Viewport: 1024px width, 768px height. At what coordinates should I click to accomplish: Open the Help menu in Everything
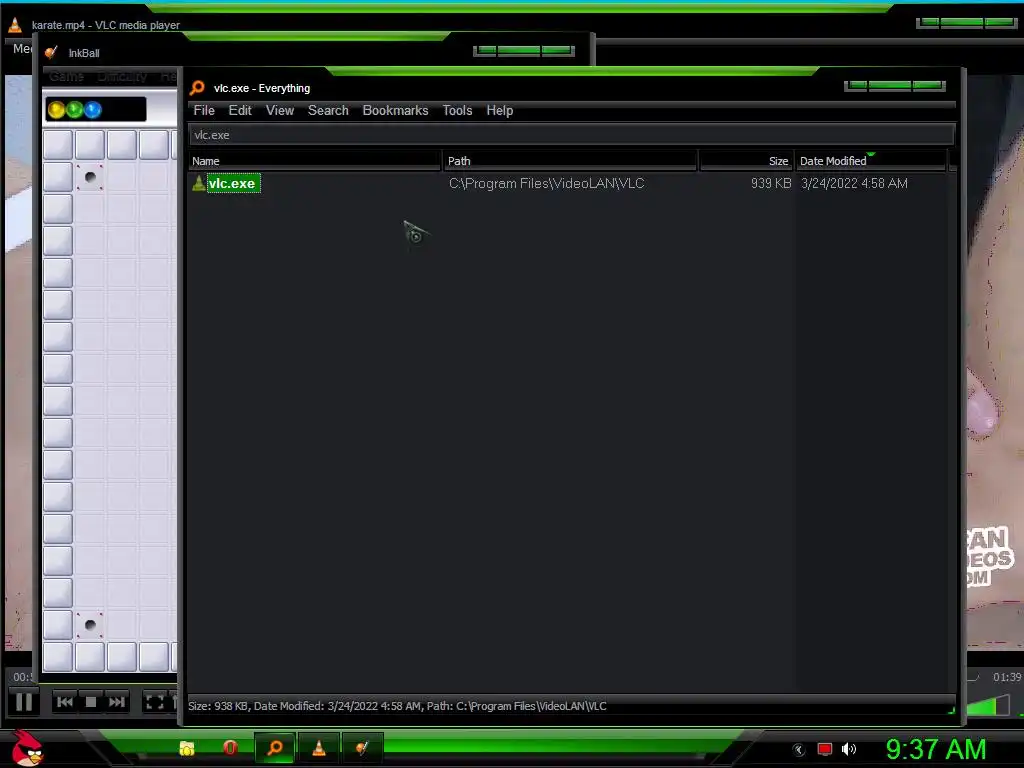[500, 110]
